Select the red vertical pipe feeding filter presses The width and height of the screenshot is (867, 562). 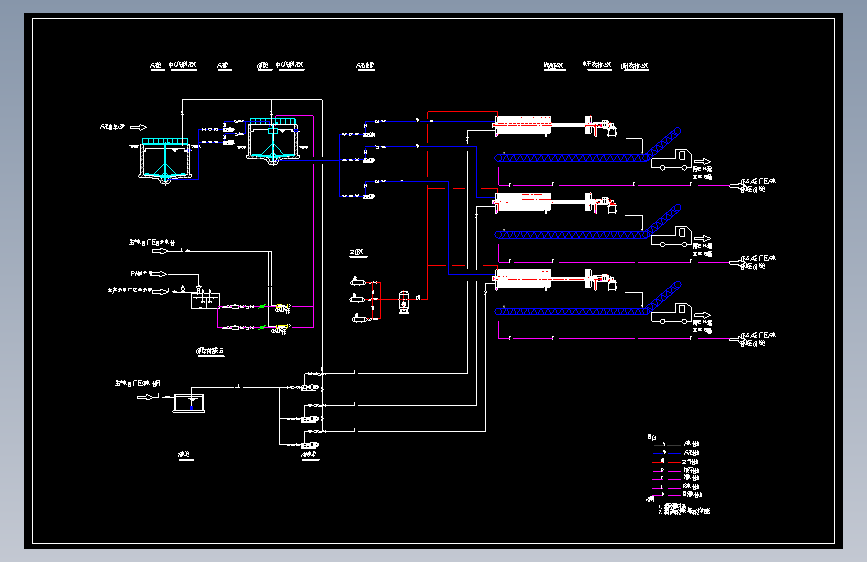click(x=427, y=205)
